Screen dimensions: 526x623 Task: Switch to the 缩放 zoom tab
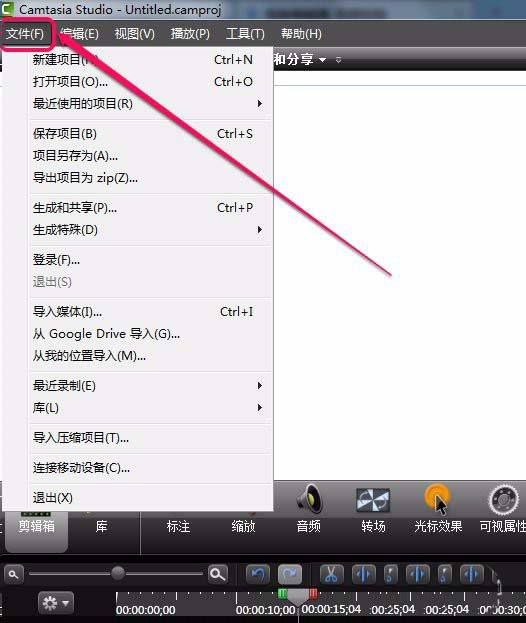point(243,526)
